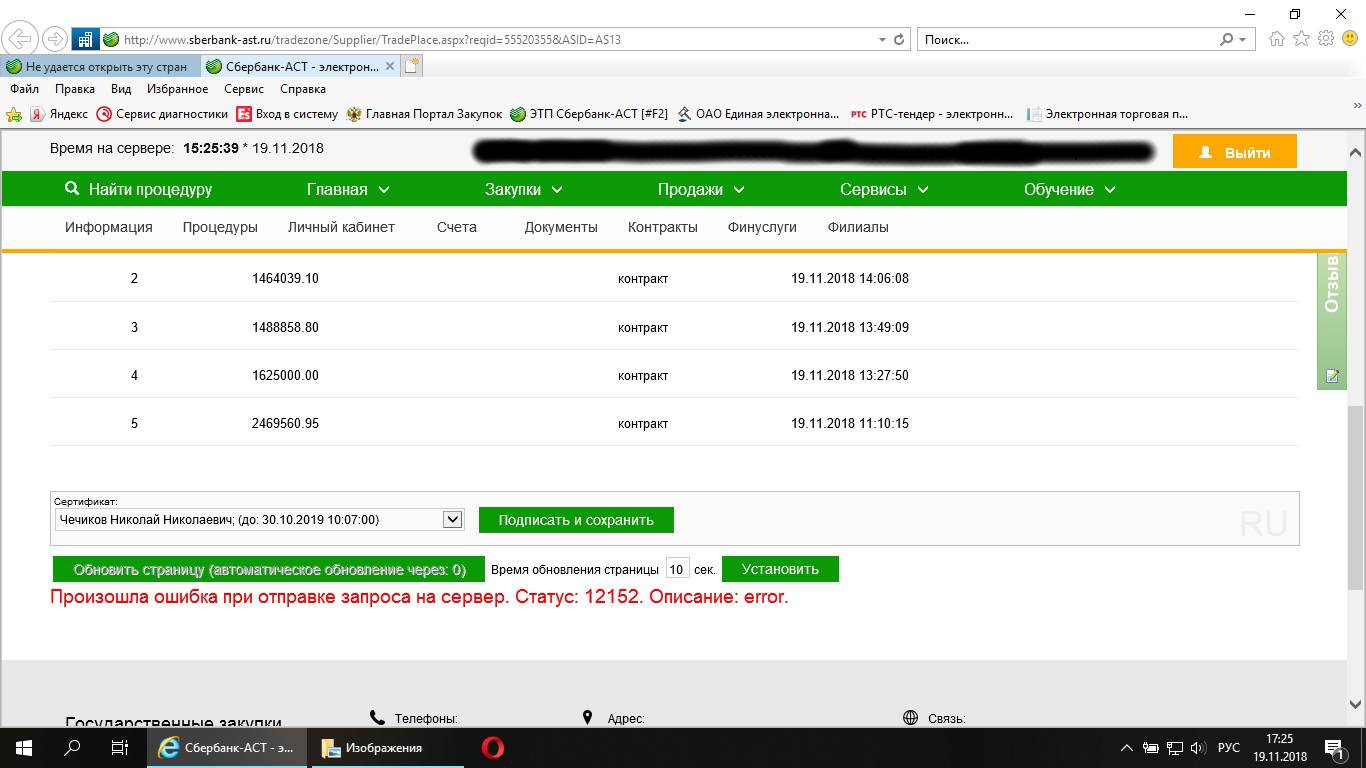Go to the Личный кабинет tab
Screen dimensions: 1366x768
coord(341,227)
